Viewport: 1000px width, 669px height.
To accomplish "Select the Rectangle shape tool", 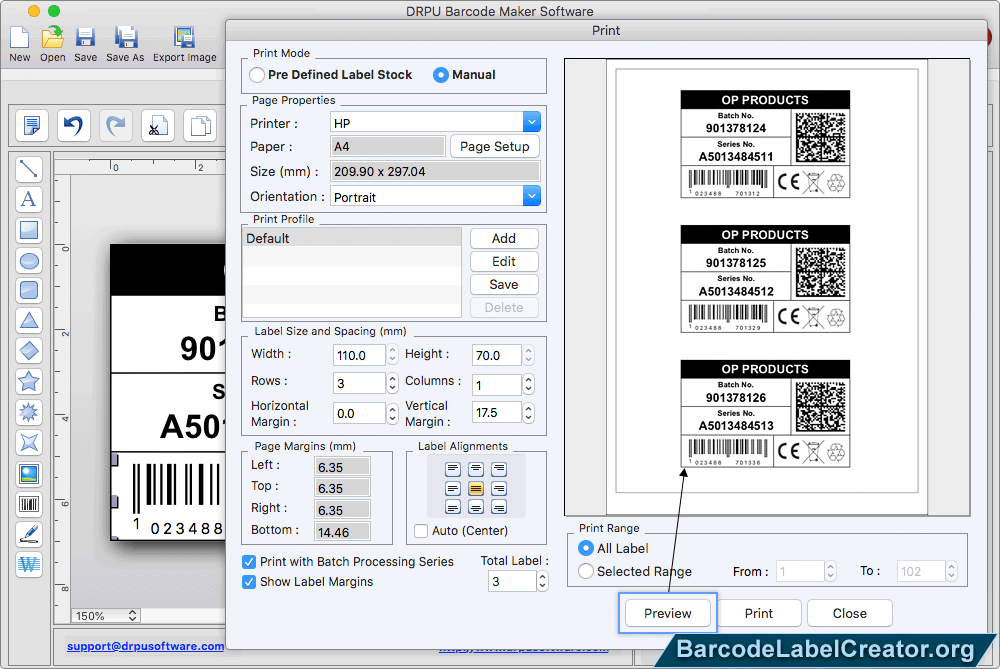I will pyautogui.click(x=29, y=230).
